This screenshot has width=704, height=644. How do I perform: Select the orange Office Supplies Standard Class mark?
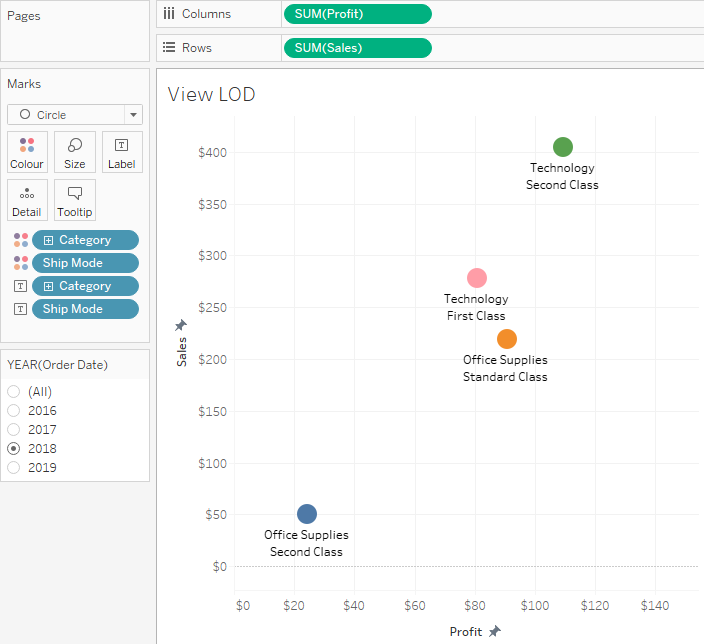[507, 339]
